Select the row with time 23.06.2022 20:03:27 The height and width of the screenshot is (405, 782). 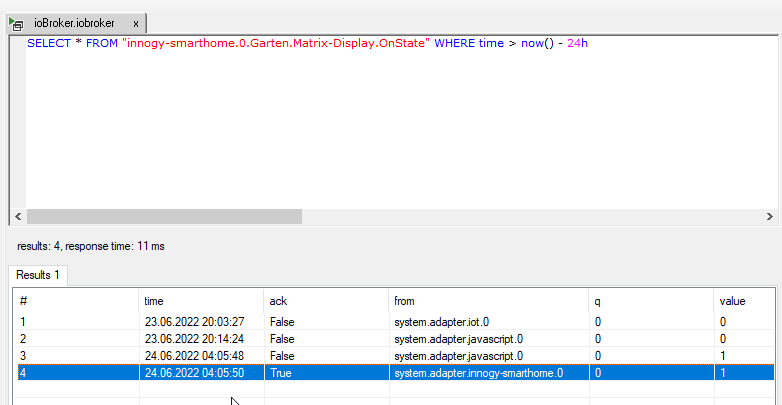pyautogui.click(x=394, y=322)
